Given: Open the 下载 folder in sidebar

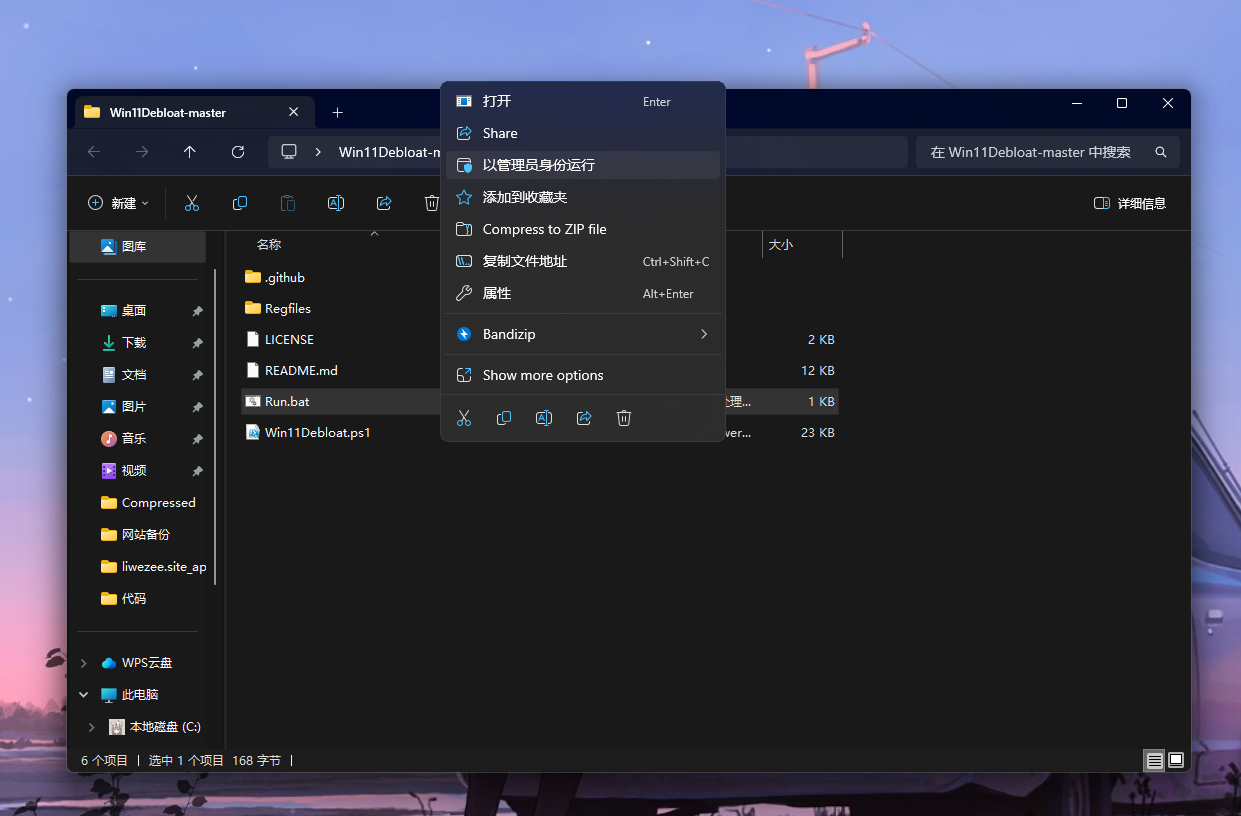Looking at the screenshot, I should pyautogui.click(x=134, y=343).
